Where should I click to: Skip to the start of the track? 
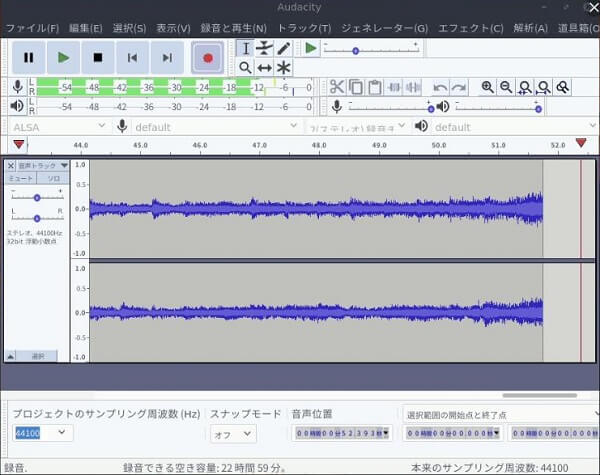coord(132,58)
